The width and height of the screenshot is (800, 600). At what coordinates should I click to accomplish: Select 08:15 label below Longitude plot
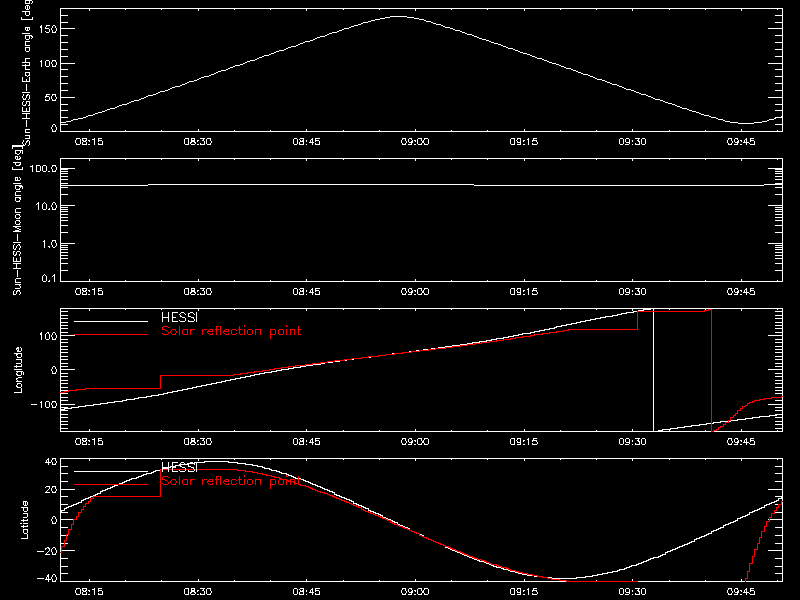pyautogui.click(x=89, y=441)
